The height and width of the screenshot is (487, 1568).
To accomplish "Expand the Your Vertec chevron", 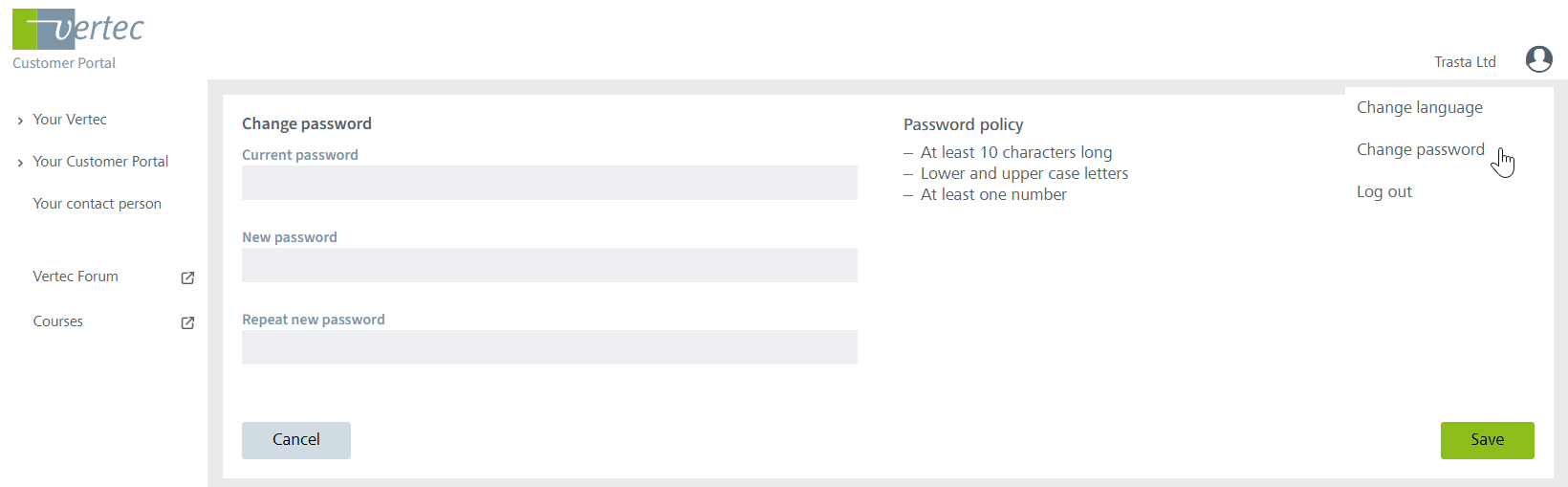I will point(20,121).
